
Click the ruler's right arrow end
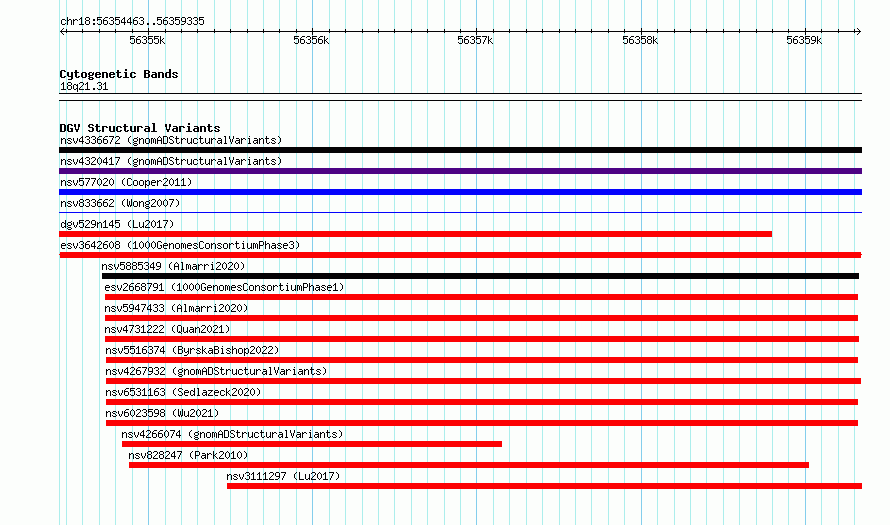[x=858, y=32]
